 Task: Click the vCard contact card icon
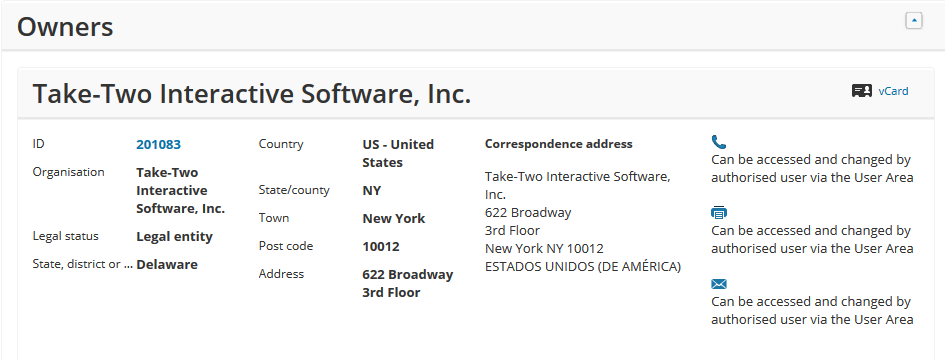[x=861, y=91]
